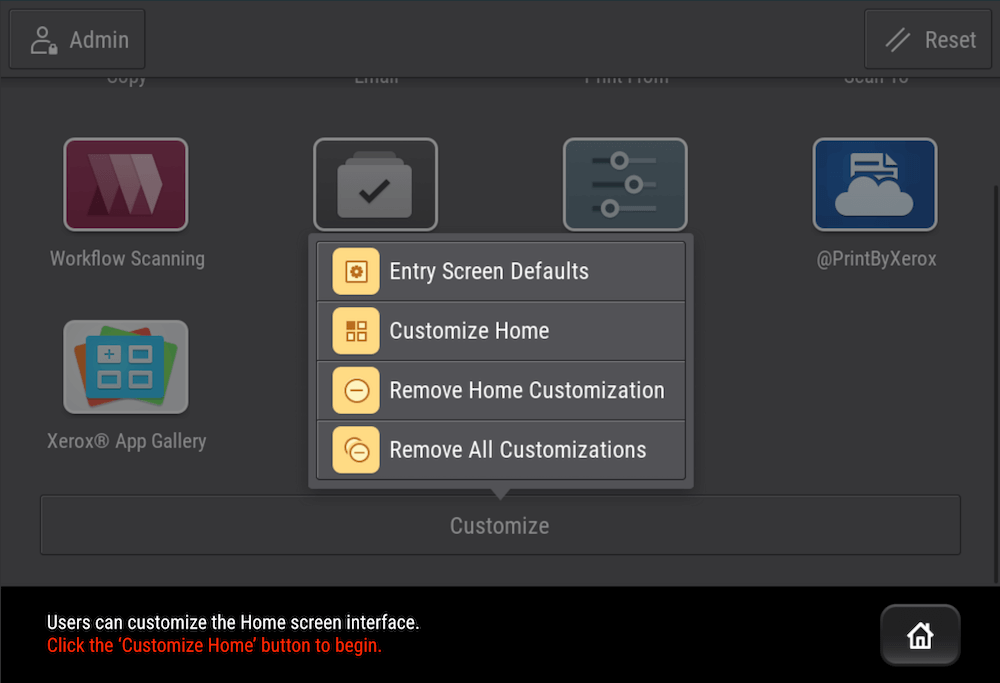Click the Scan To label at the top
This screenshot has height=683, width=1000.
876,76
